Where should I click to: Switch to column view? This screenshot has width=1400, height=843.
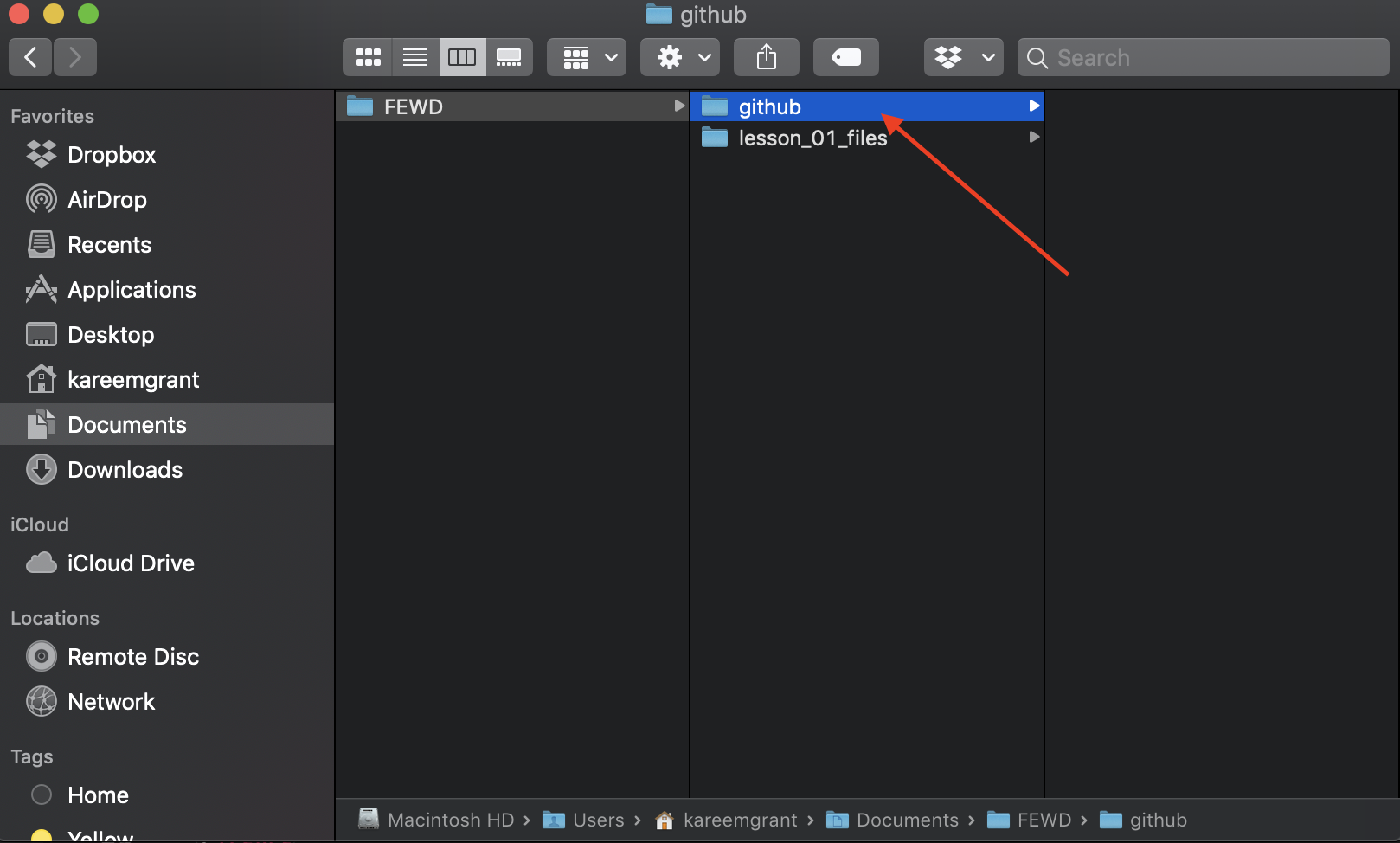[462, 57]
